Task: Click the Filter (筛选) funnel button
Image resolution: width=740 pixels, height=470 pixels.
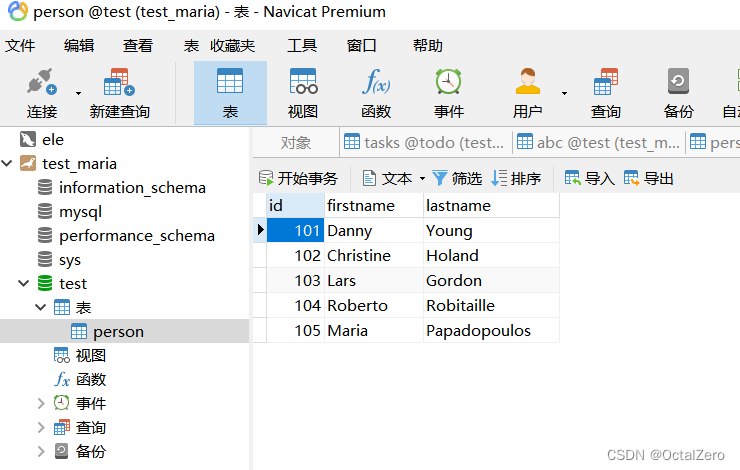Action: 457,178
